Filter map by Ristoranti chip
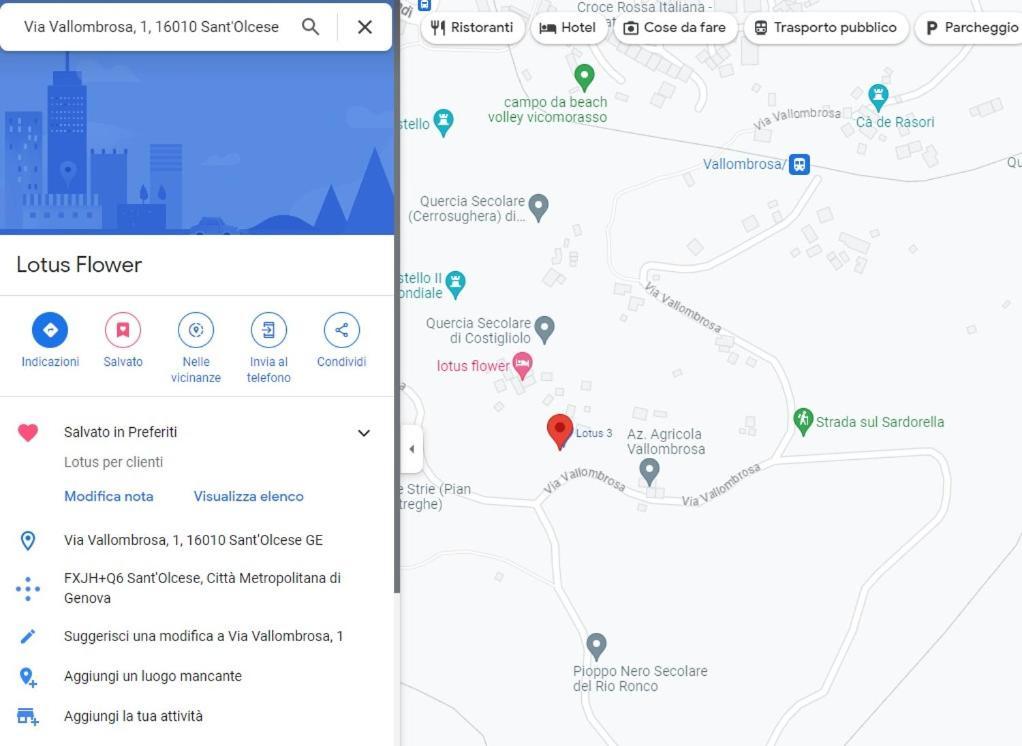Viewport: 1022px width, 746px height. (x=473, y=28)
